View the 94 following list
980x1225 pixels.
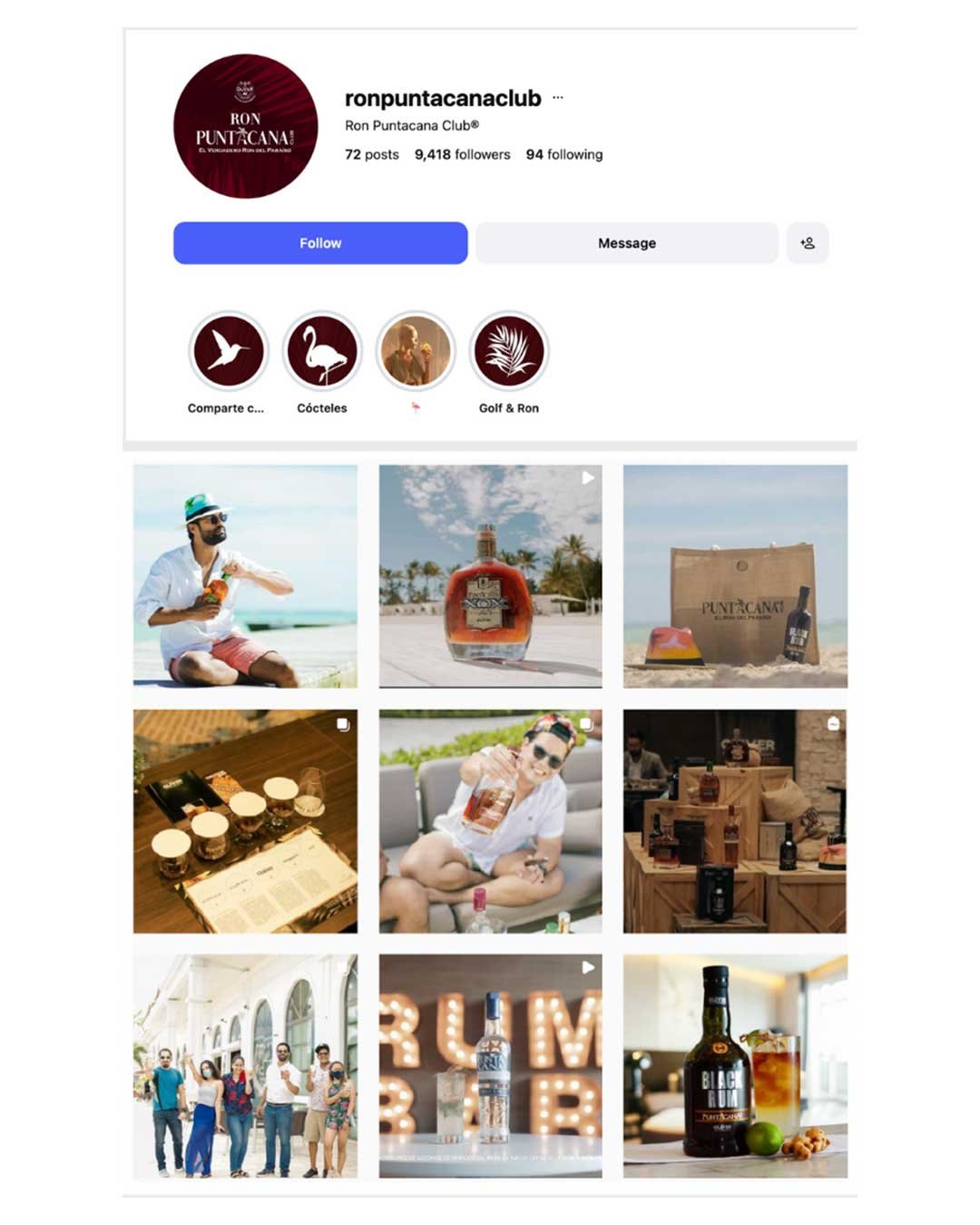click(564, 154)
